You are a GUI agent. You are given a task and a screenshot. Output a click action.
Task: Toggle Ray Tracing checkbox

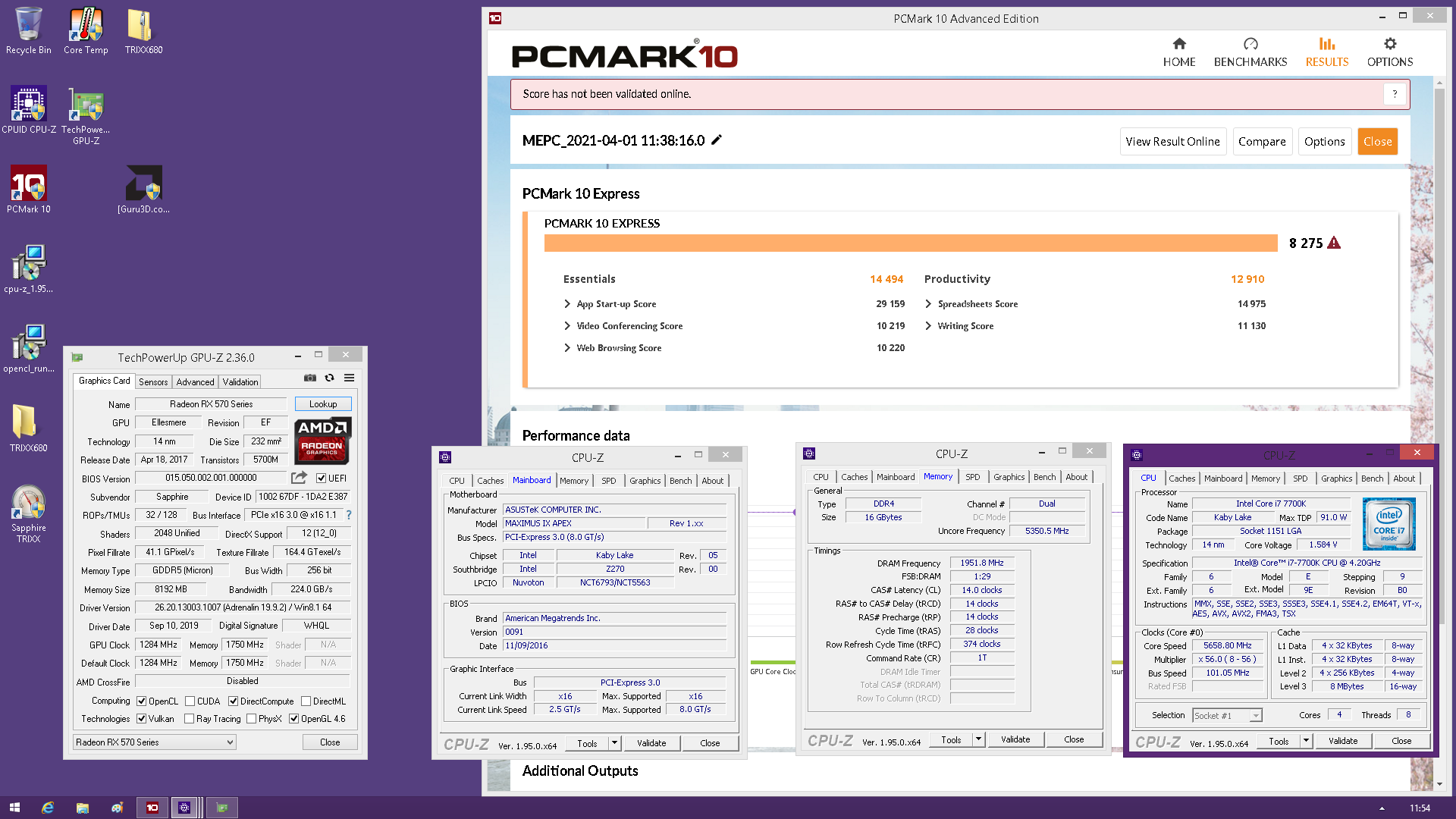click(x=190, y=719)
